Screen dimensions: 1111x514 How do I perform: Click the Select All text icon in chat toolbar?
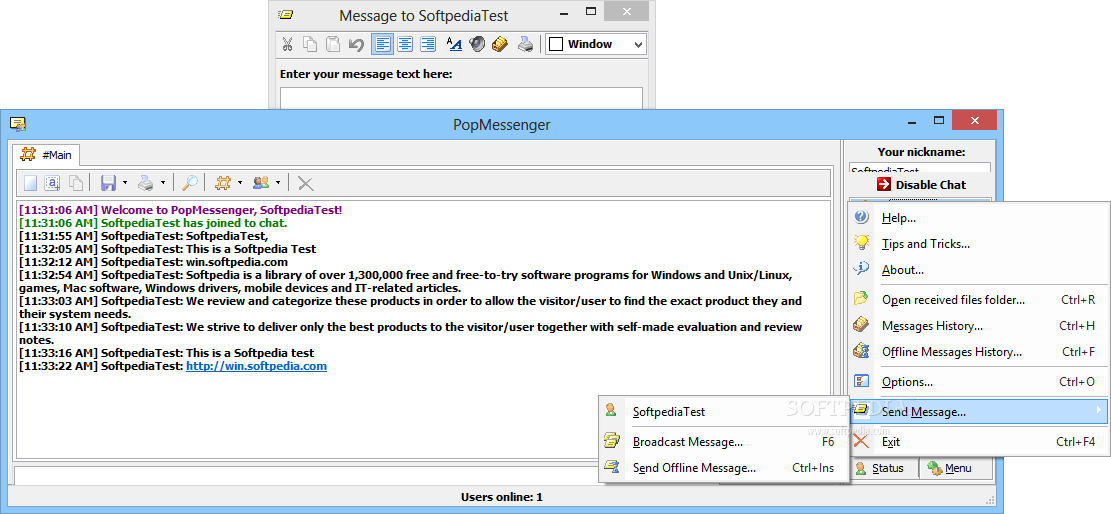[x=52, y=183]
